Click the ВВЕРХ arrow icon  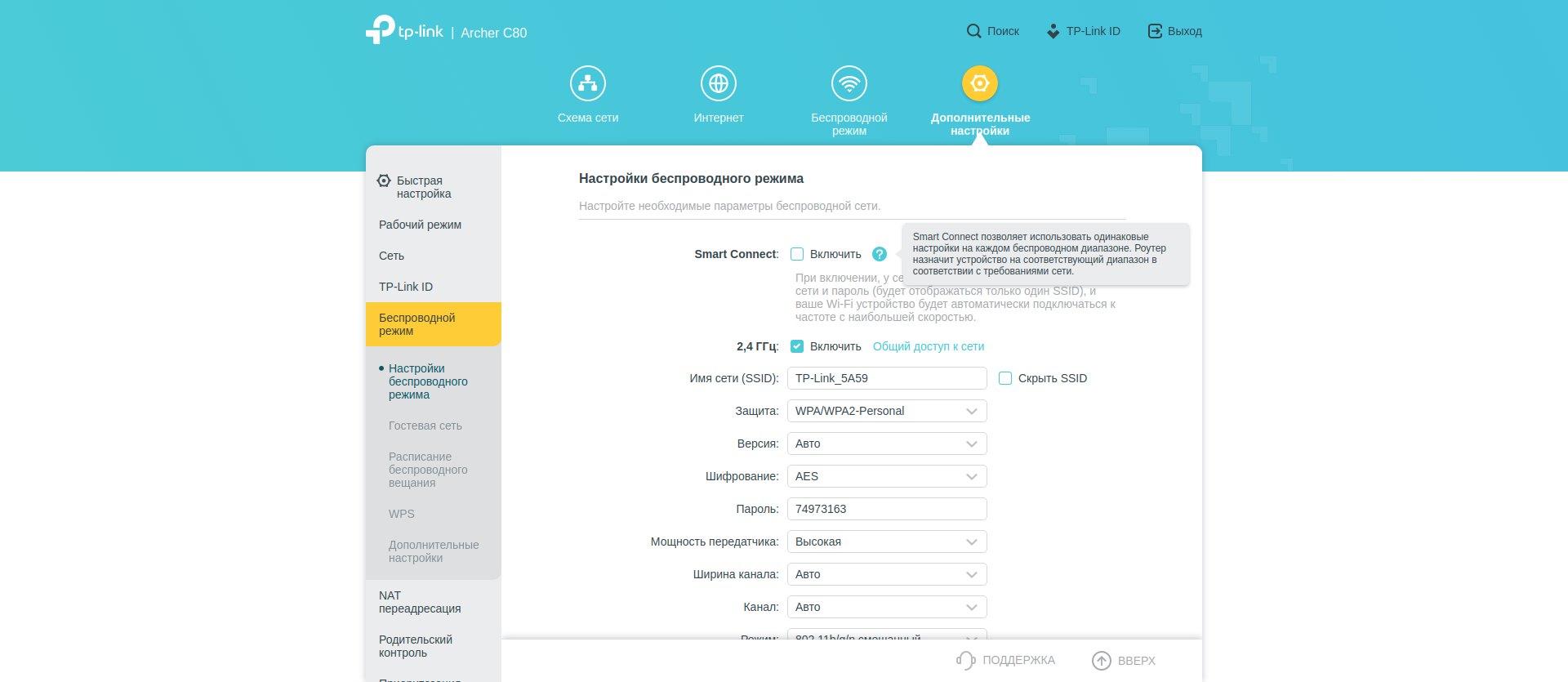tap(1102, 660)
